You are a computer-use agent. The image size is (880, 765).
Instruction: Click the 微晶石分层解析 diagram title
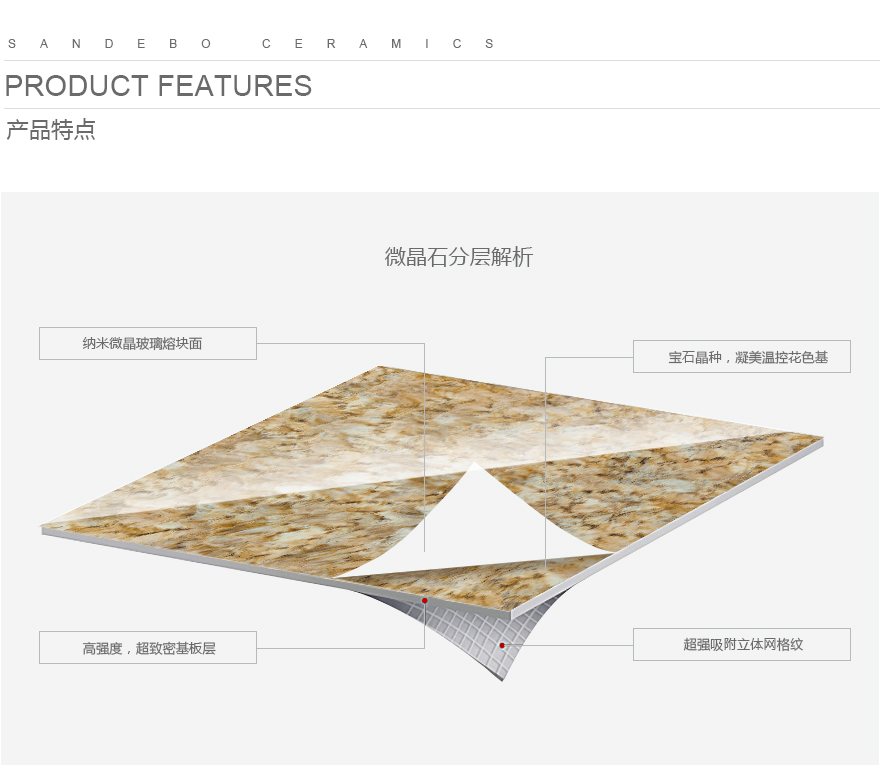point(459,257)
